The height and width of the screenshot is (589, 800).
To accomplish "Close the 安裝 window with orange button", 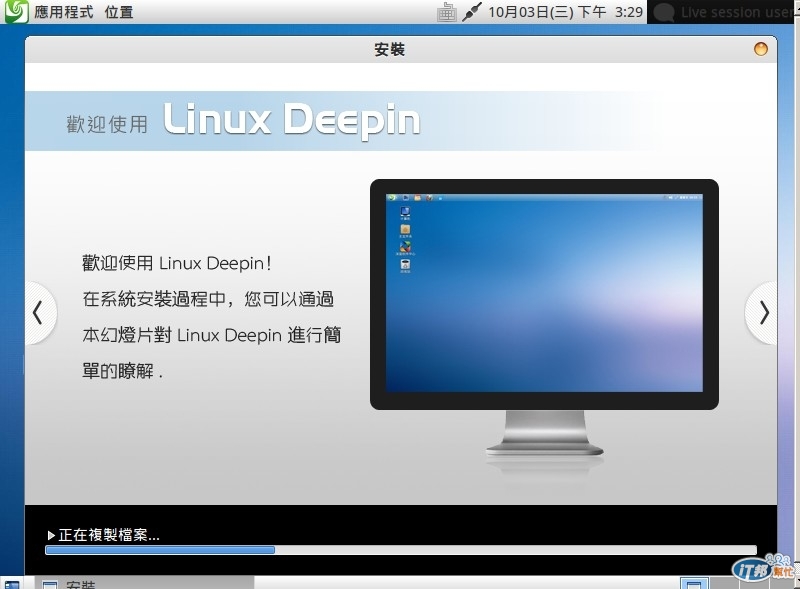I will click(x=761, y=49).
